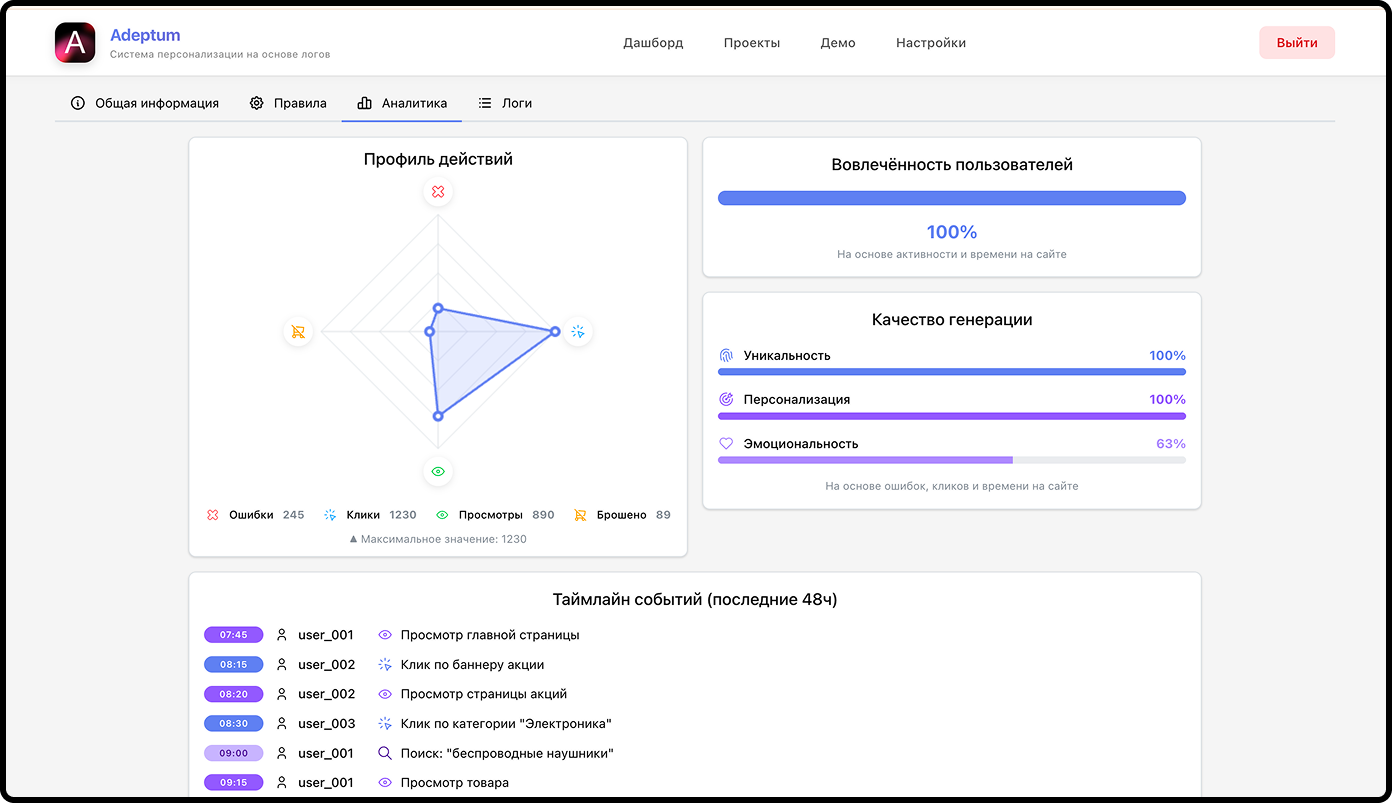Click the Эмоциональность progress bar
This screenshot has width=1392, height=803.
952,460
